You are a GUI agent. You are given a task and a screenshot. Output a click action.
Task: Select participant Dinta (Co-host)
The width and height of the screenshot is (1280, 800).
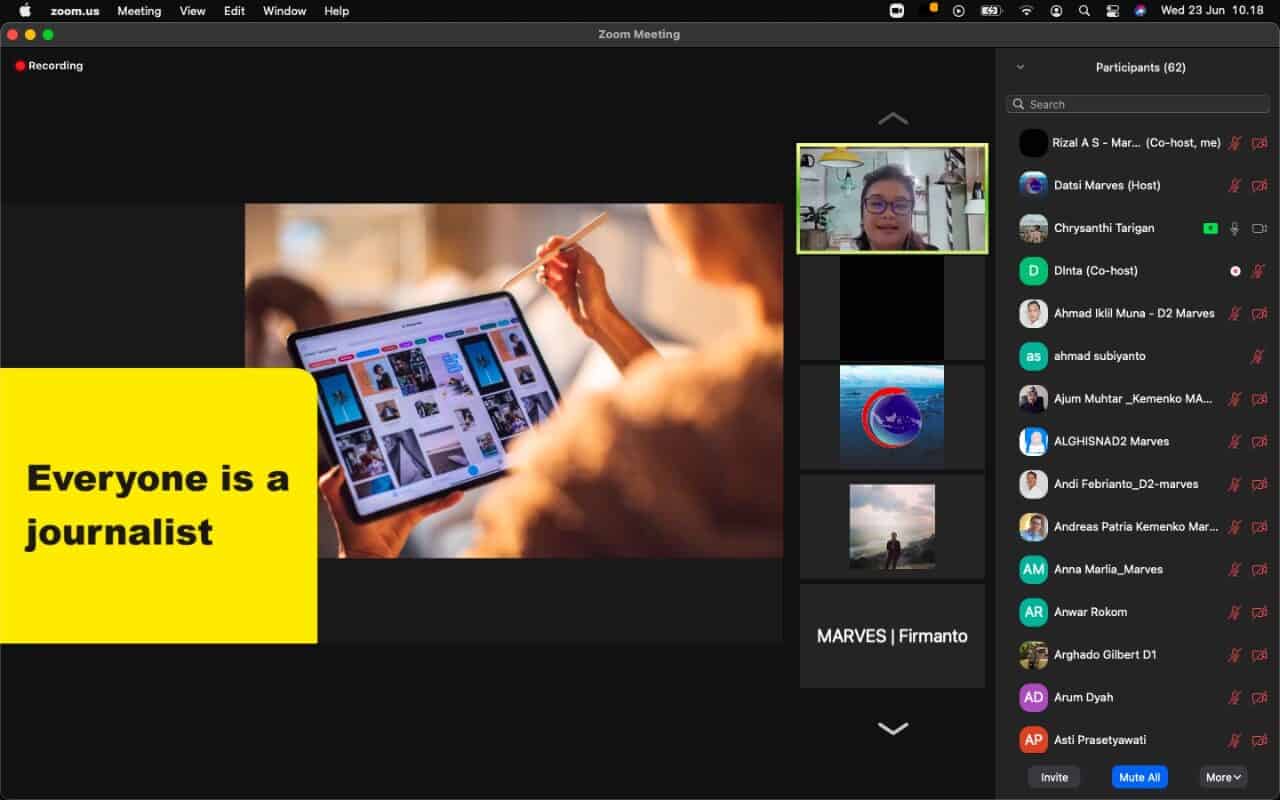(1138, 271)
